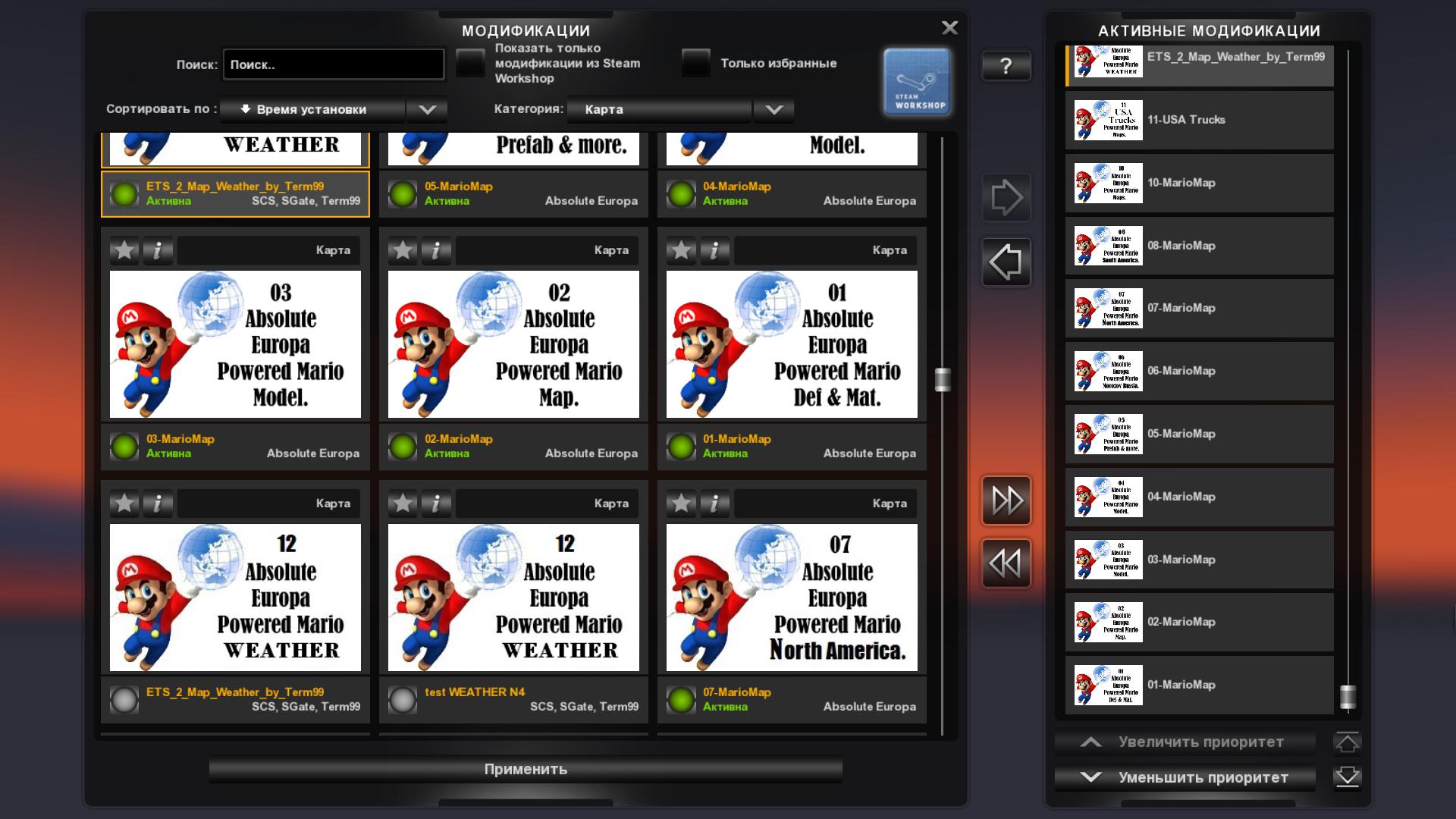Click Увеличить приоритет button

point(1185,742)
